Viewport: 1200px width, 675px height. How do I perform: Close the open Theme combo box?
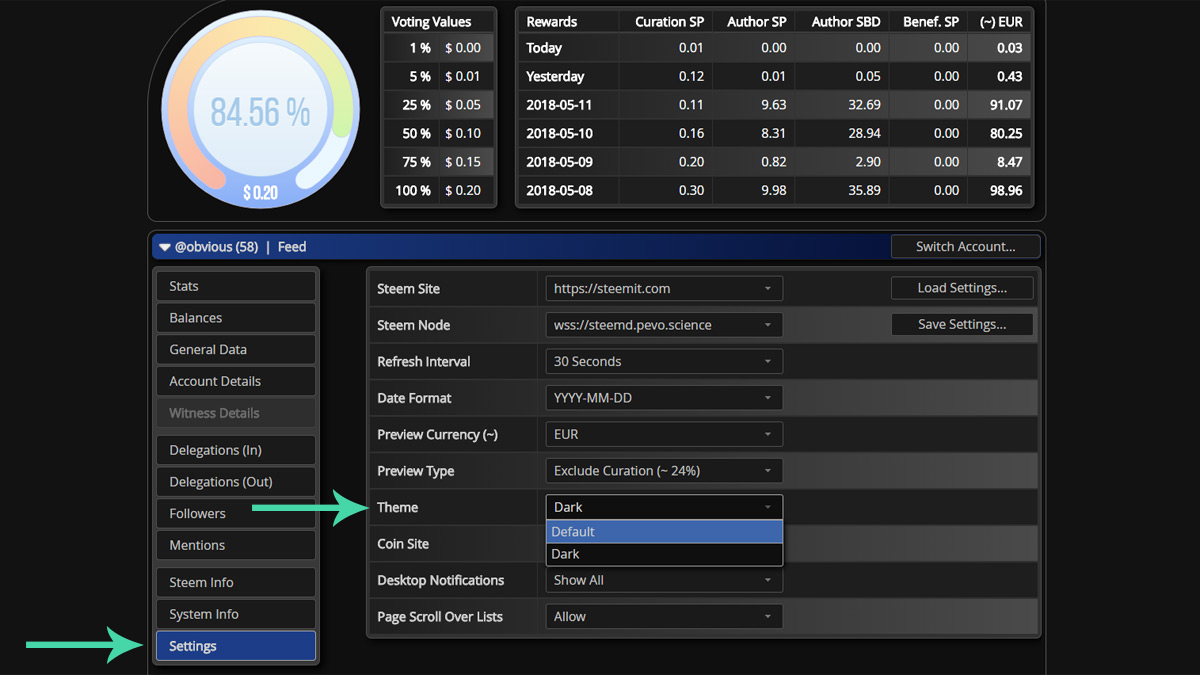click(664, 507)
